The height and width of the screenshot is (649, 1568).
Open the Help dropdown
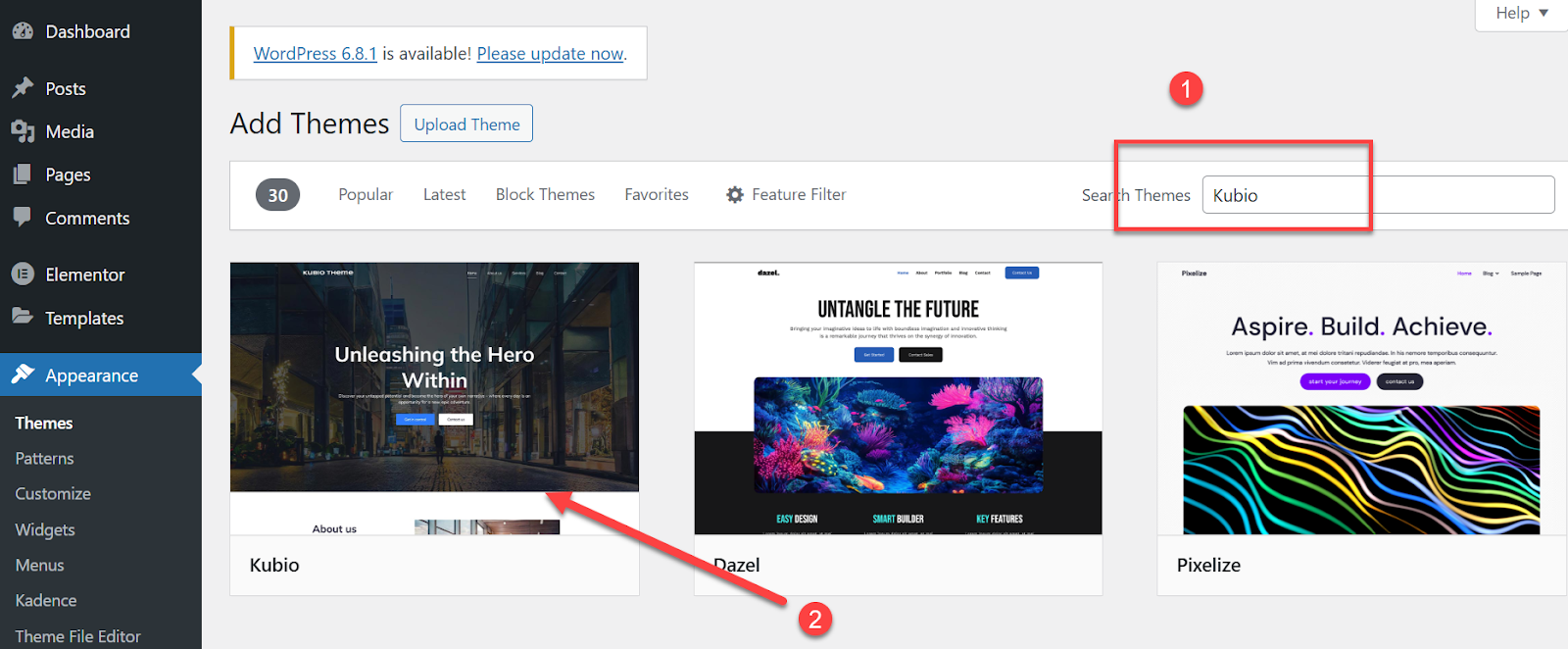(x=1521, y=14)
